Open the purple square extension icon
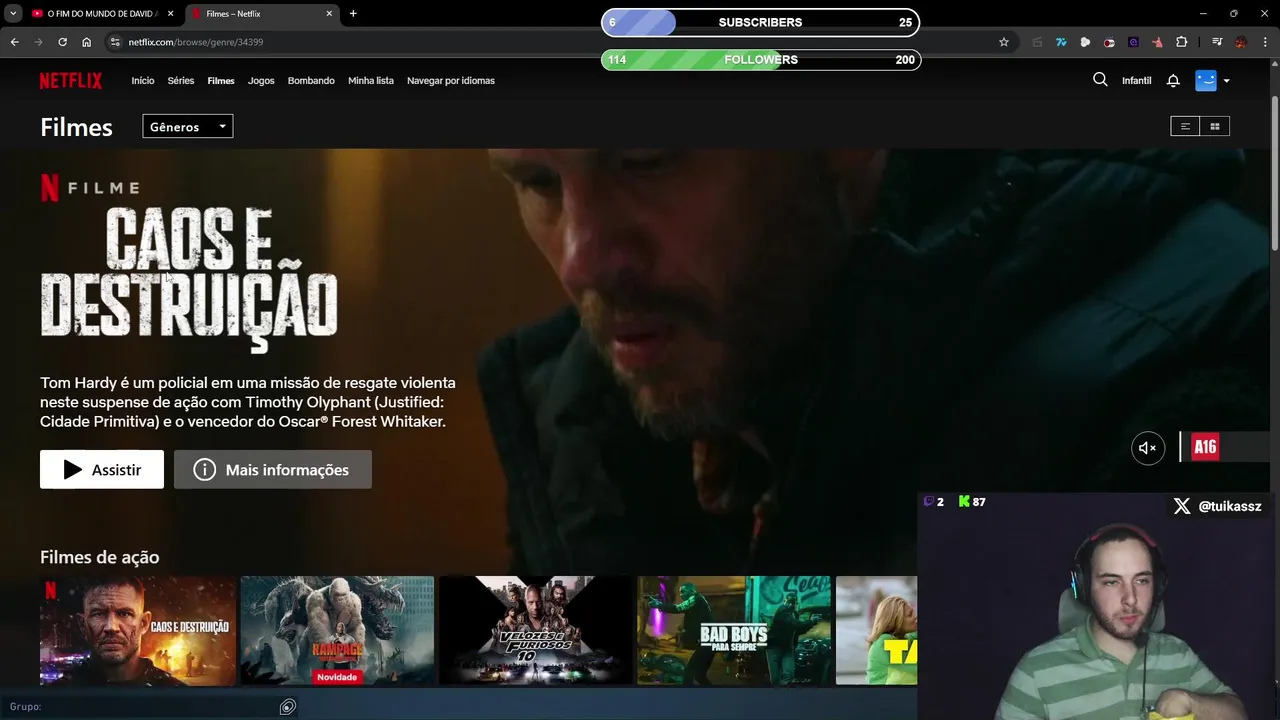The width and height of the screenshot is (1280, 720). [x=1133, y=42]
